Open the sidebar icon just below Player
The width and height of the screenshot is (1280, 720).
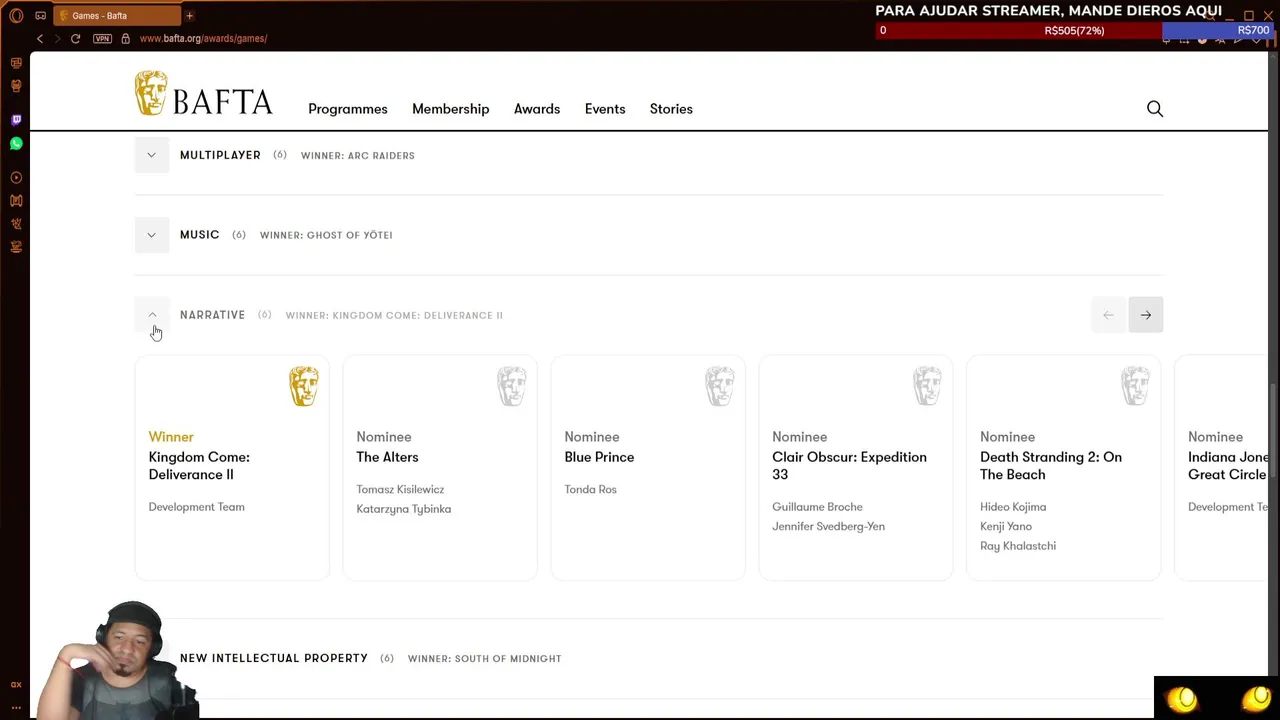[16, 201]
